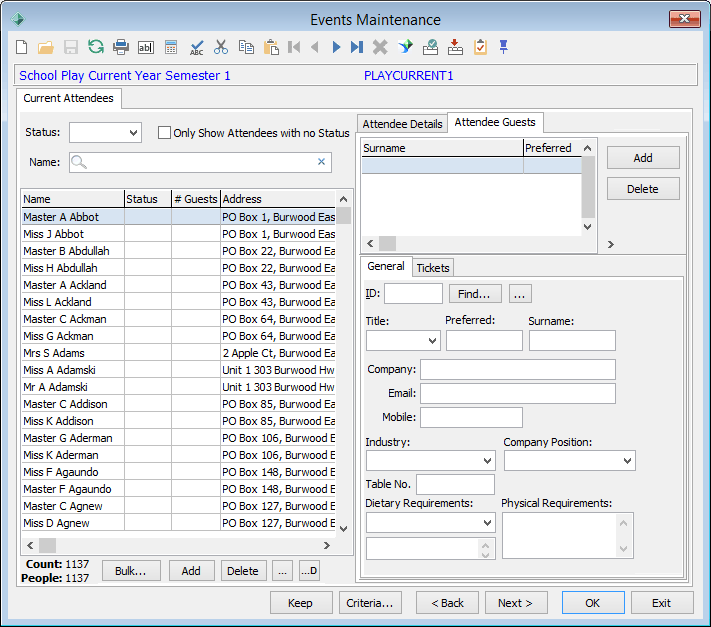Click the ellipsis button next to Find
The width and height of the screenshot is (711, 627).
point(520,294)
